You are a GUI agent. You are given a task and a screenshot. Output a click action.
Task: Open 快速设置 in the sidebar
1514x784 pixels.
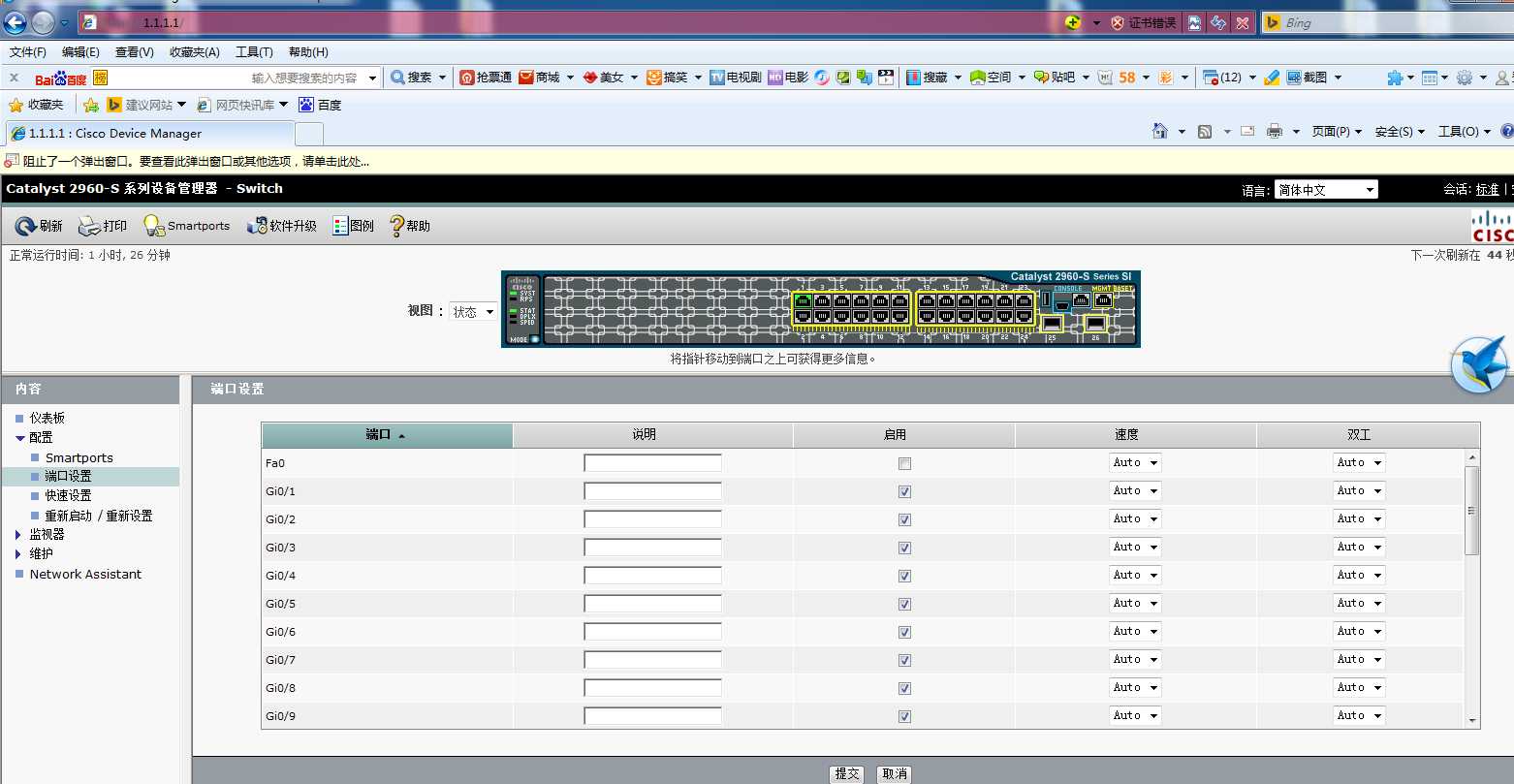click(x=68, y=495)
